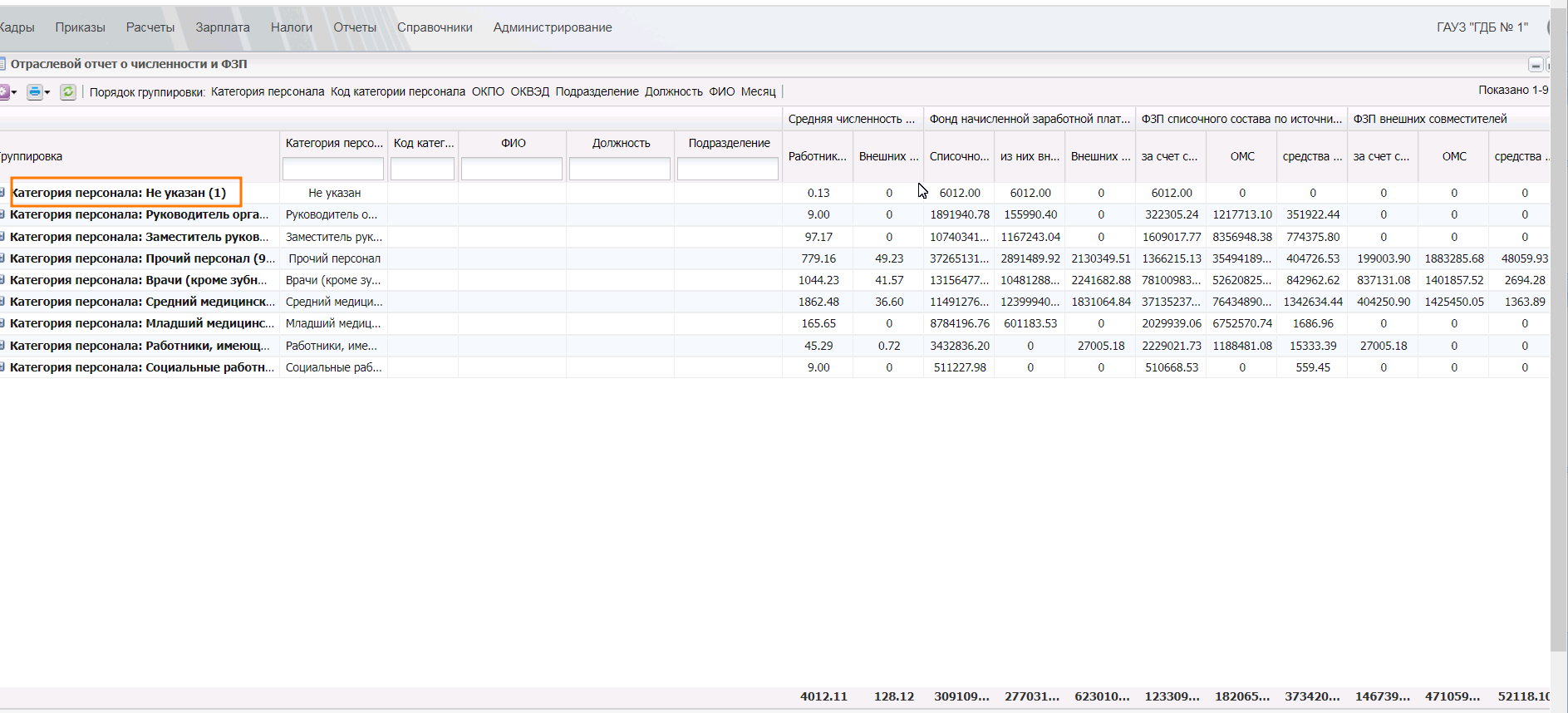Click the value 0.13 in the first row
The image size is (1568, 713).
(818, 193)
